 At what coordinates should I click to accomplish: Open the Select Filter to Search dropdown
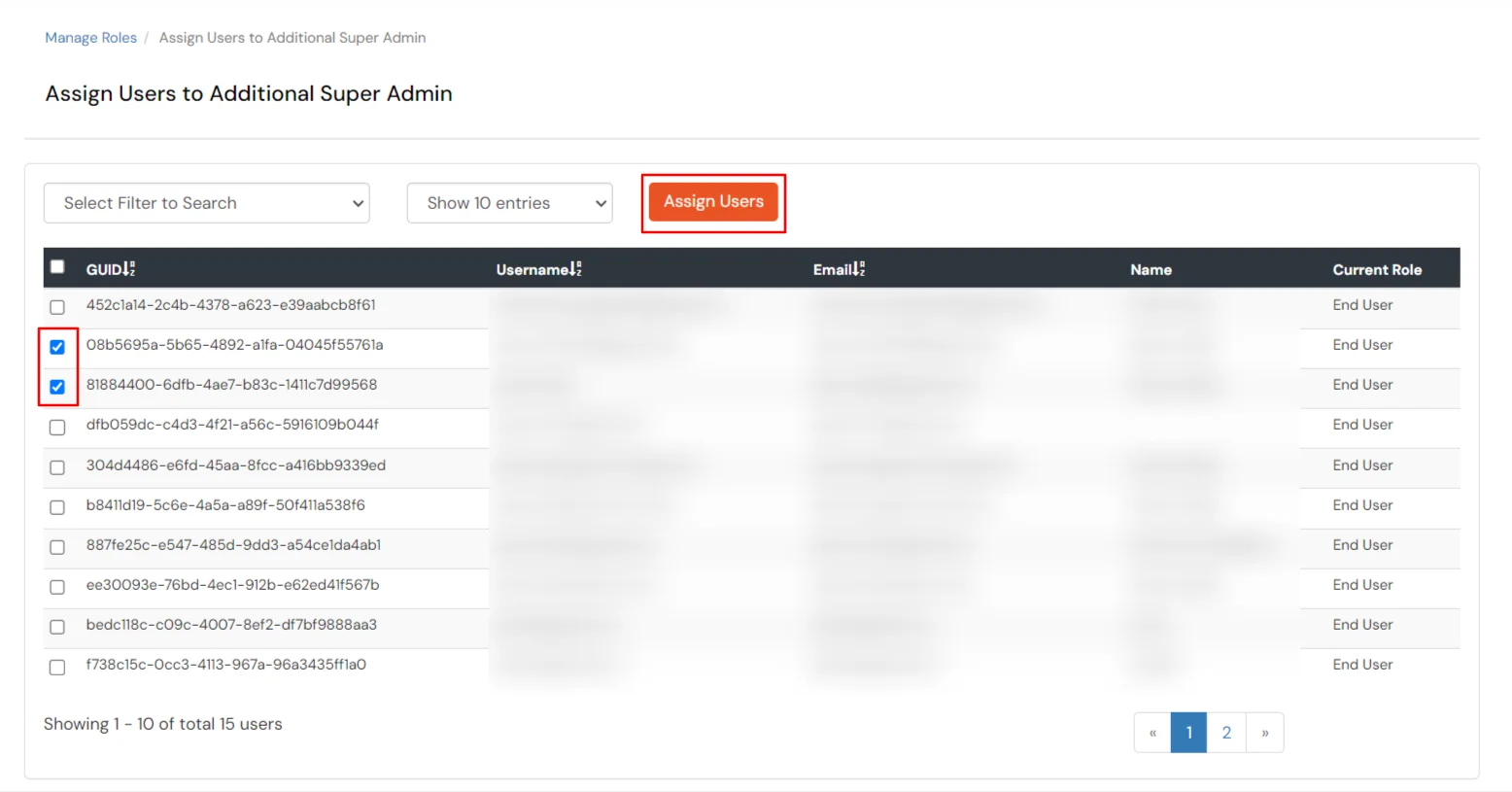tap(206, 203)
